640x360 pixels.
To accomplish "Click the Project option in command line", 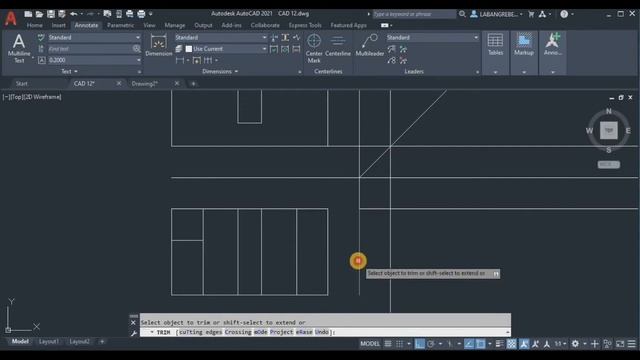I will [x=281, y=332].
